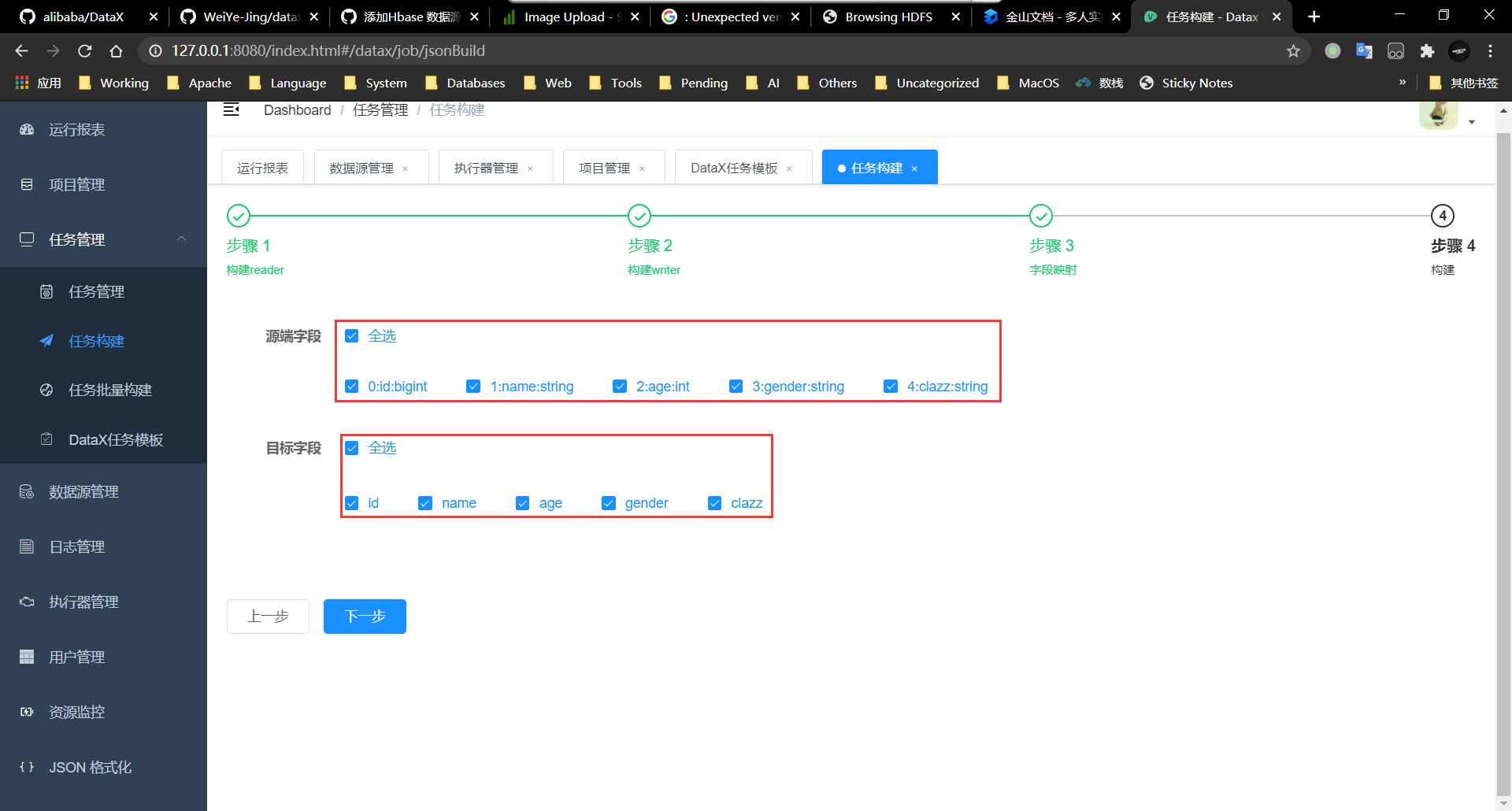1512x811 pixels.
Task: Close the 任务构建 page tab
Action: [x=914, y=168]
